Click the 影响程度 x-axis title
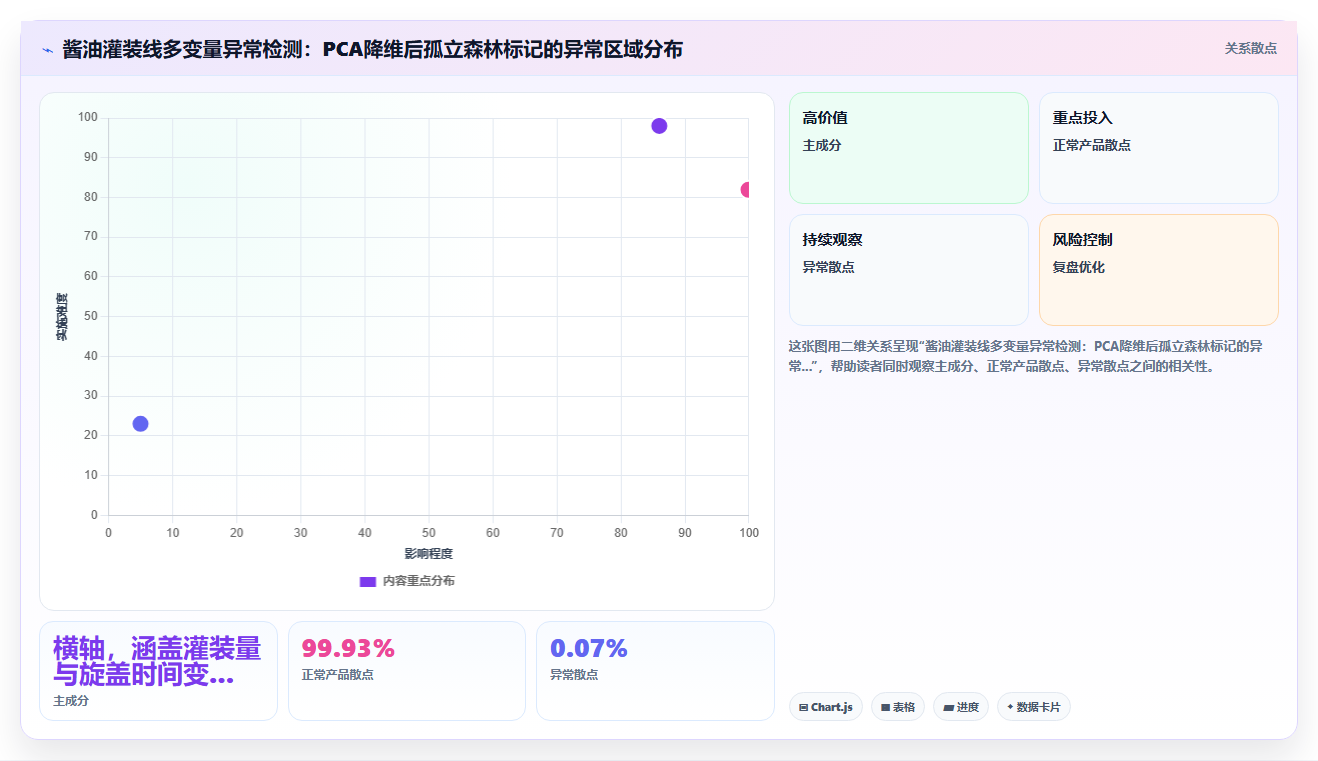This screenshot has height=761, width=1318. coord(429,554)
